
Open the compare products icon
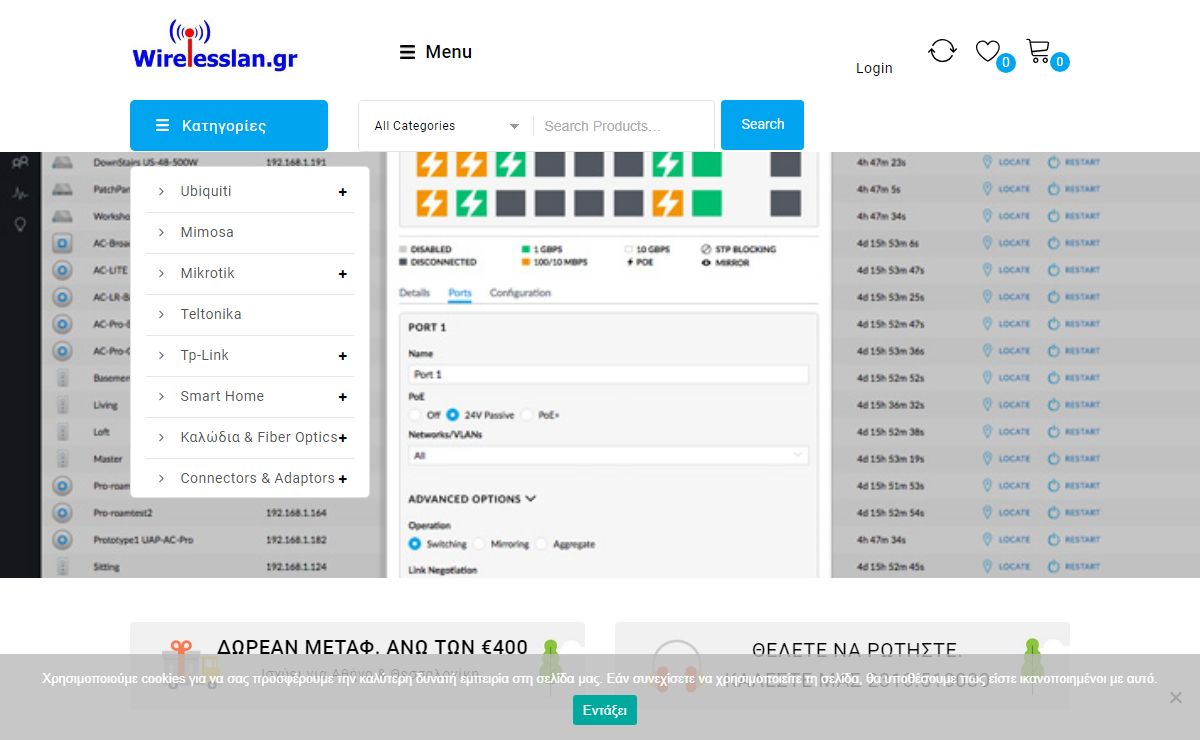click(942, 51)
